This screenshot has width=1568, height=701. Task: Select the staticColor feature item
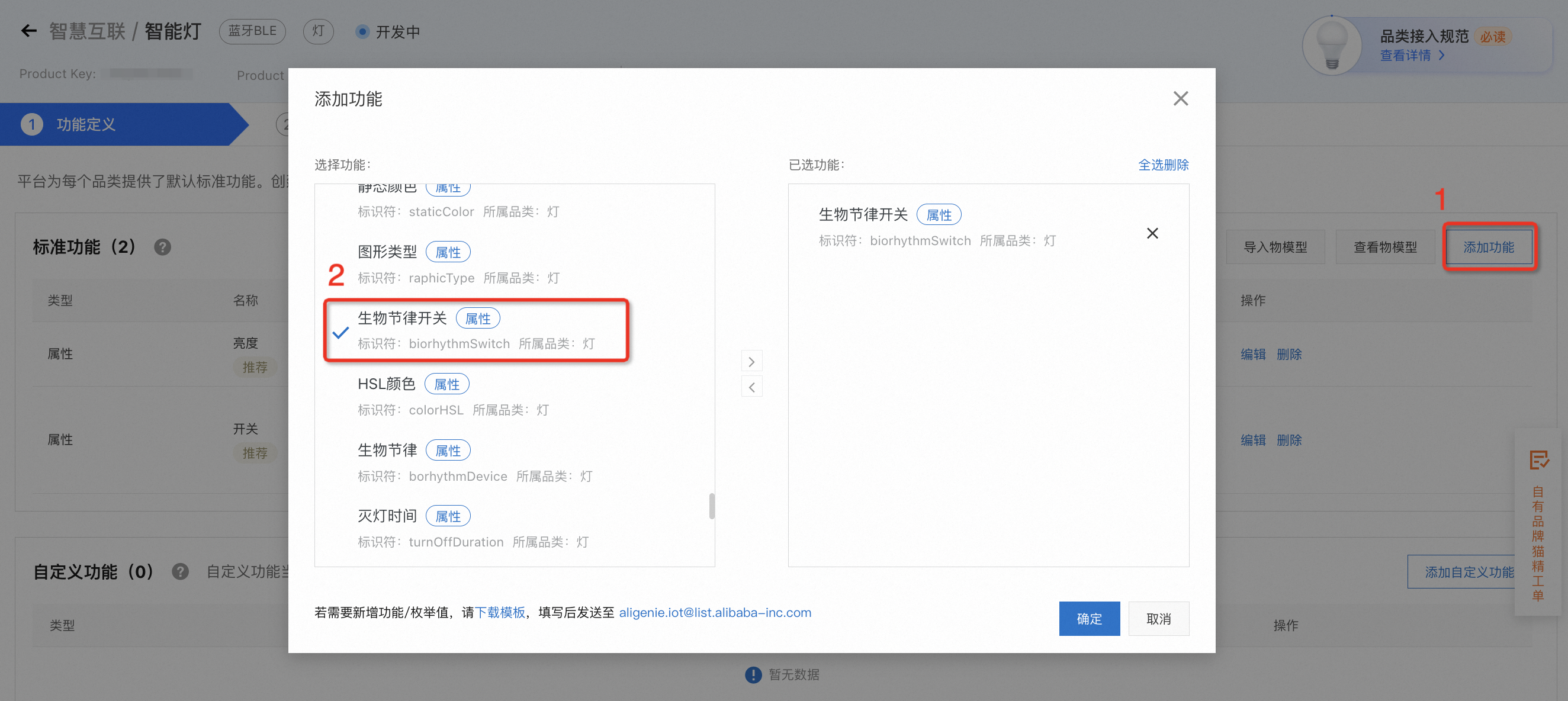(x=515, y=203)
